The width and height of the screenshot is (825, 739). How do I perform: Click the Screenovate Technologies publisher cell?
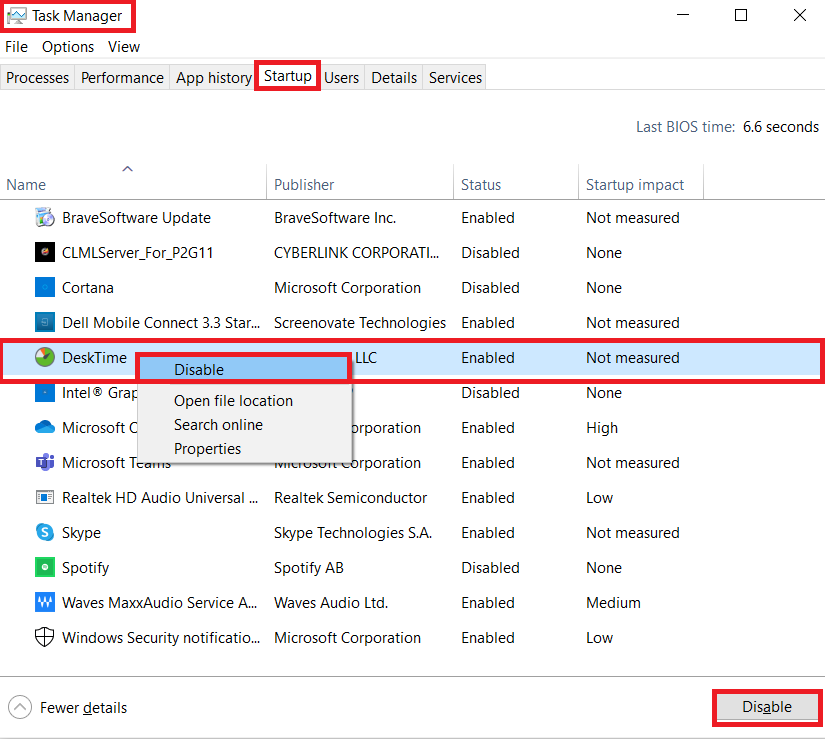(360, 322)
